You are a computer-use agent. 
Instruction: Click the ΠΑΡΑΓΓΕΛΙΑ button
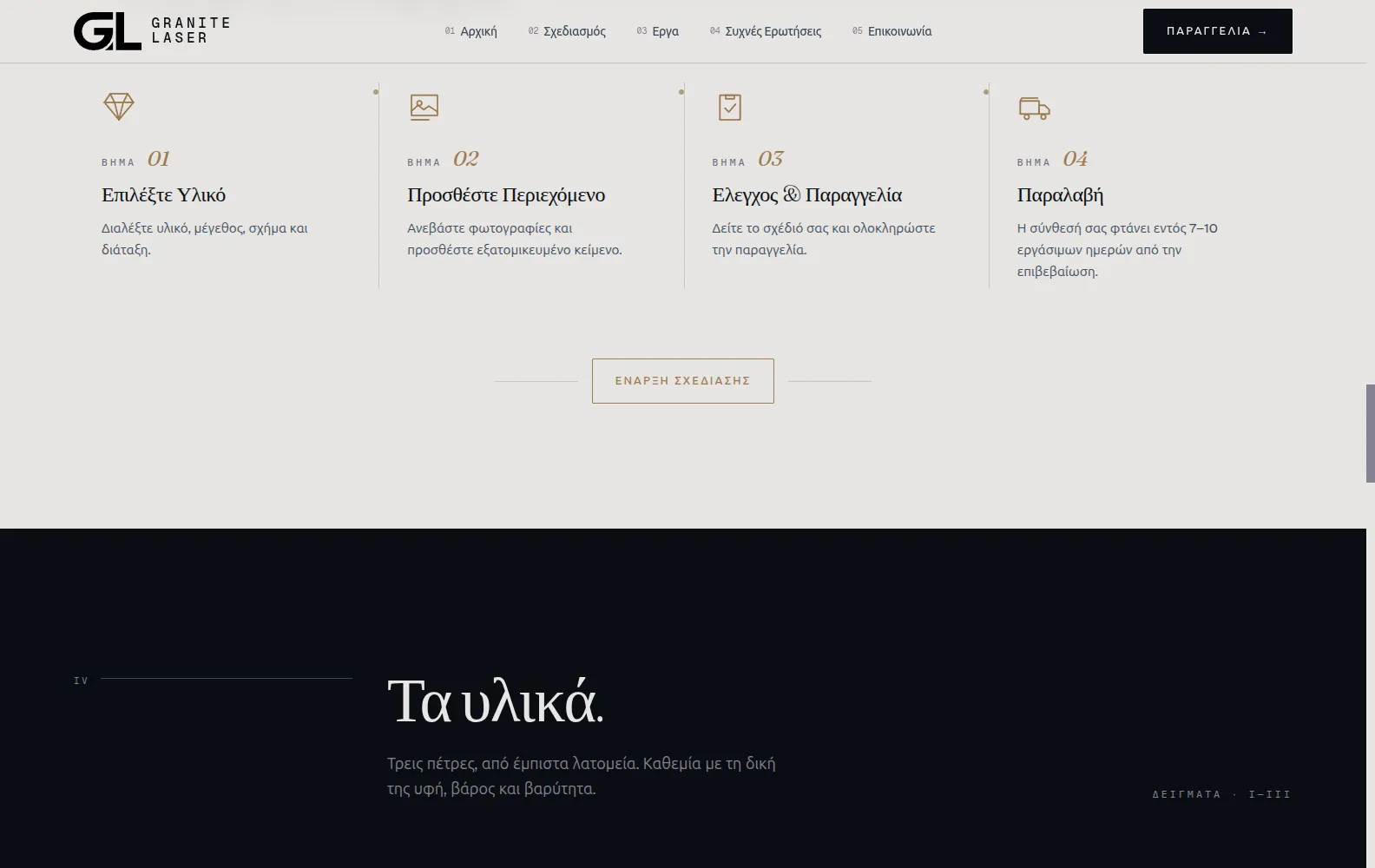(1217, 31)
